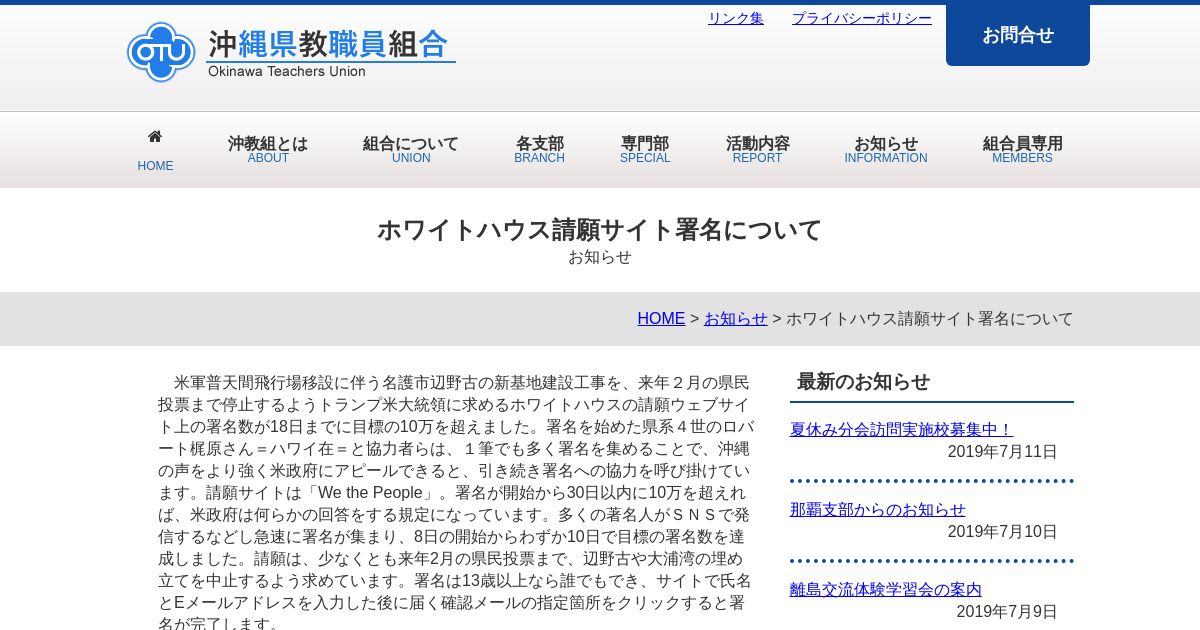Screen dimensions: 1200x630
Task: Open 離島交流体験学習会の案内 news link
Action: click(886, 589)
